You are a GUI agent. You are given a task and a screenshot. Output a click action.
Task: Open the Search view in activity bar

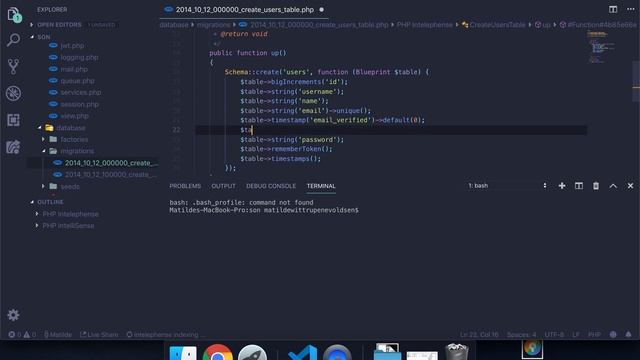(x=13, y=40)
